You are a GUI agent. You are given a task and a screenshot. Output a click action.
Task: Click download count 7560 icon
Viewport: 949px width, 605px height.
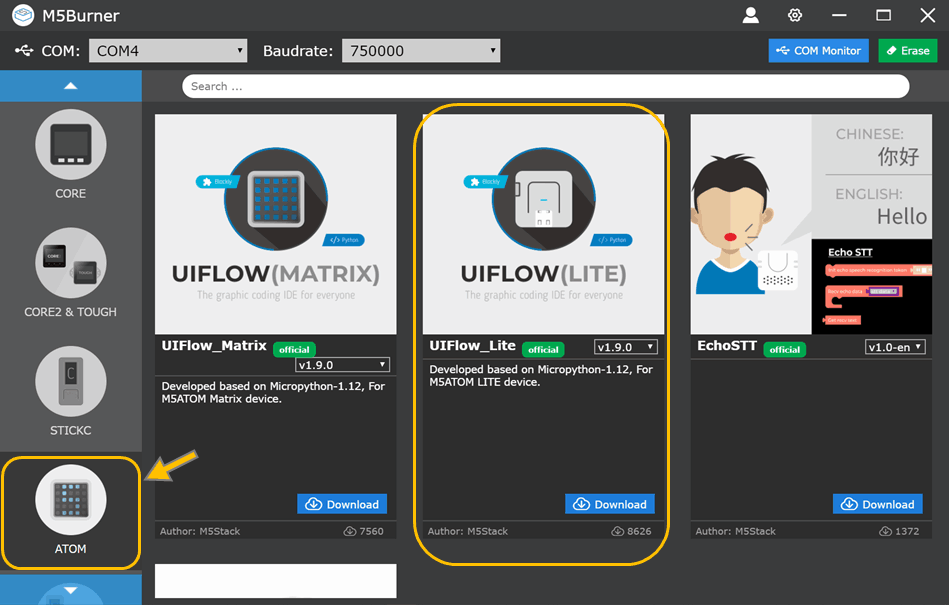point(350,531)
